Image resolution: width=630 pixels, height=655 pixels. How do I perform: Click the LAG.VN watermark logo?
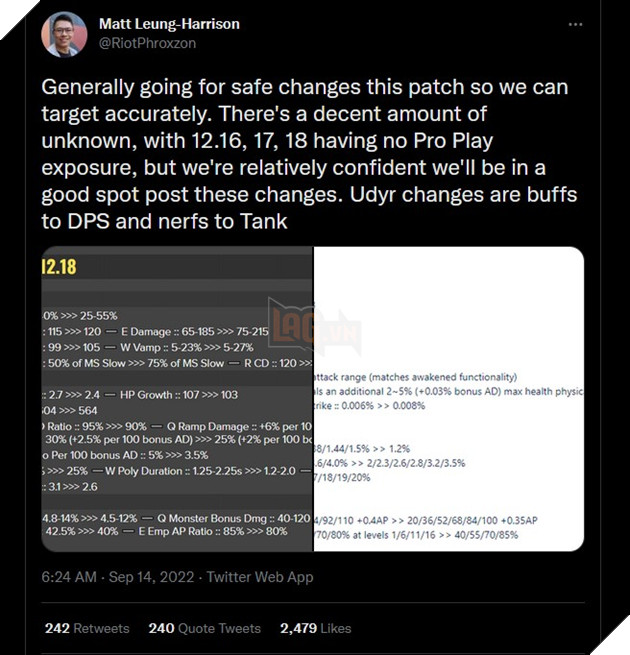(314, 327)
